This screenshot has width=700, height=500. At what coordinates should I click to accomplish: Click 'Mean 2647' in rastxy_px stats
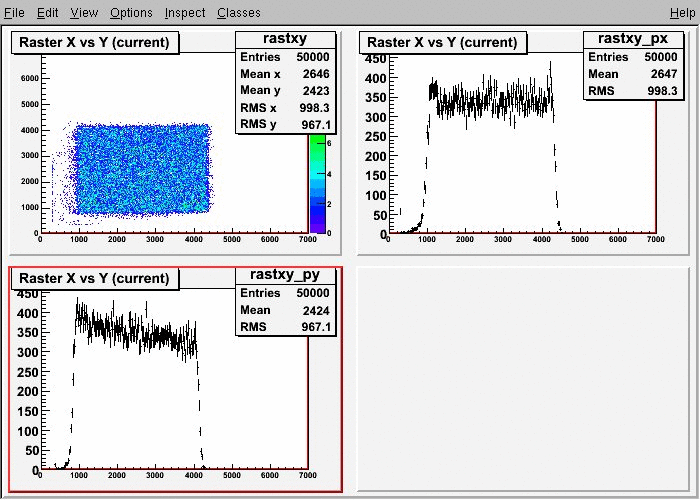(633, 74)
